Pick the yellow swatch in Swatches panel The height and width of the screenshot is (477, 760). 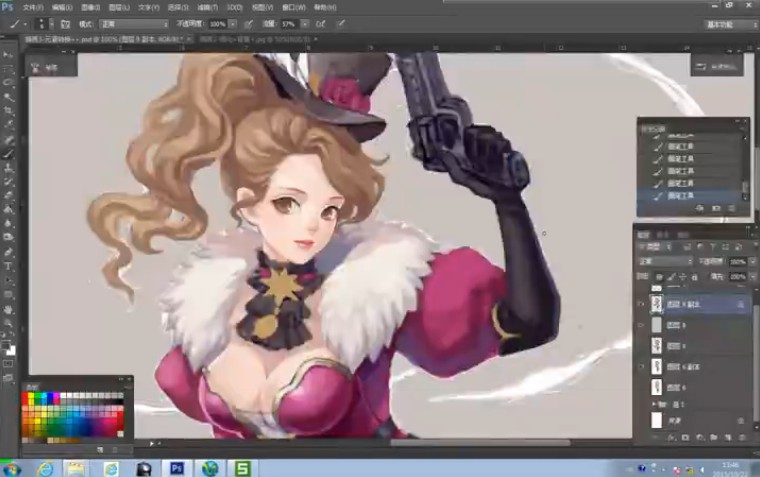click(x=31, y=396)
